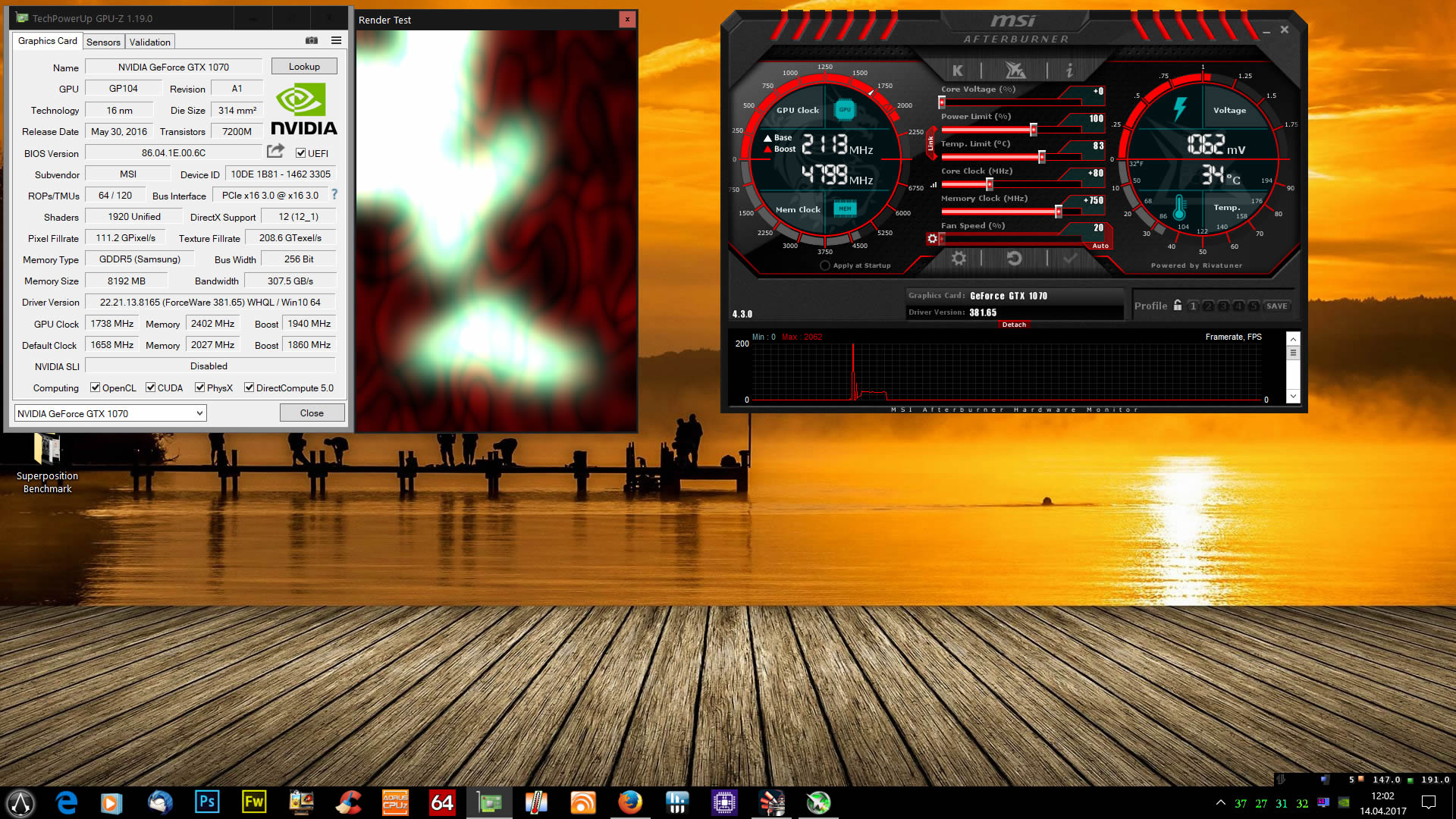Image resolution: width=1456 pixels, height=819 pixels.
Task: Click the Detach monitor label
Action: pyautogui.click(x=1014, y=325)
